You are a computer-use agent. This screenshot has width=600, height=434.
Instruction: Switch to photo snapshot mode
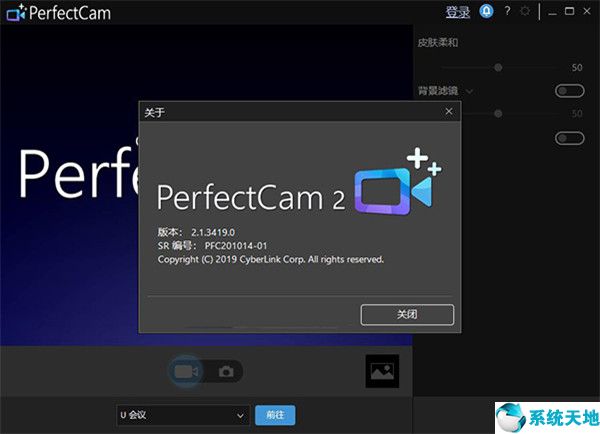pyautogui.click(x=226, y=372)
